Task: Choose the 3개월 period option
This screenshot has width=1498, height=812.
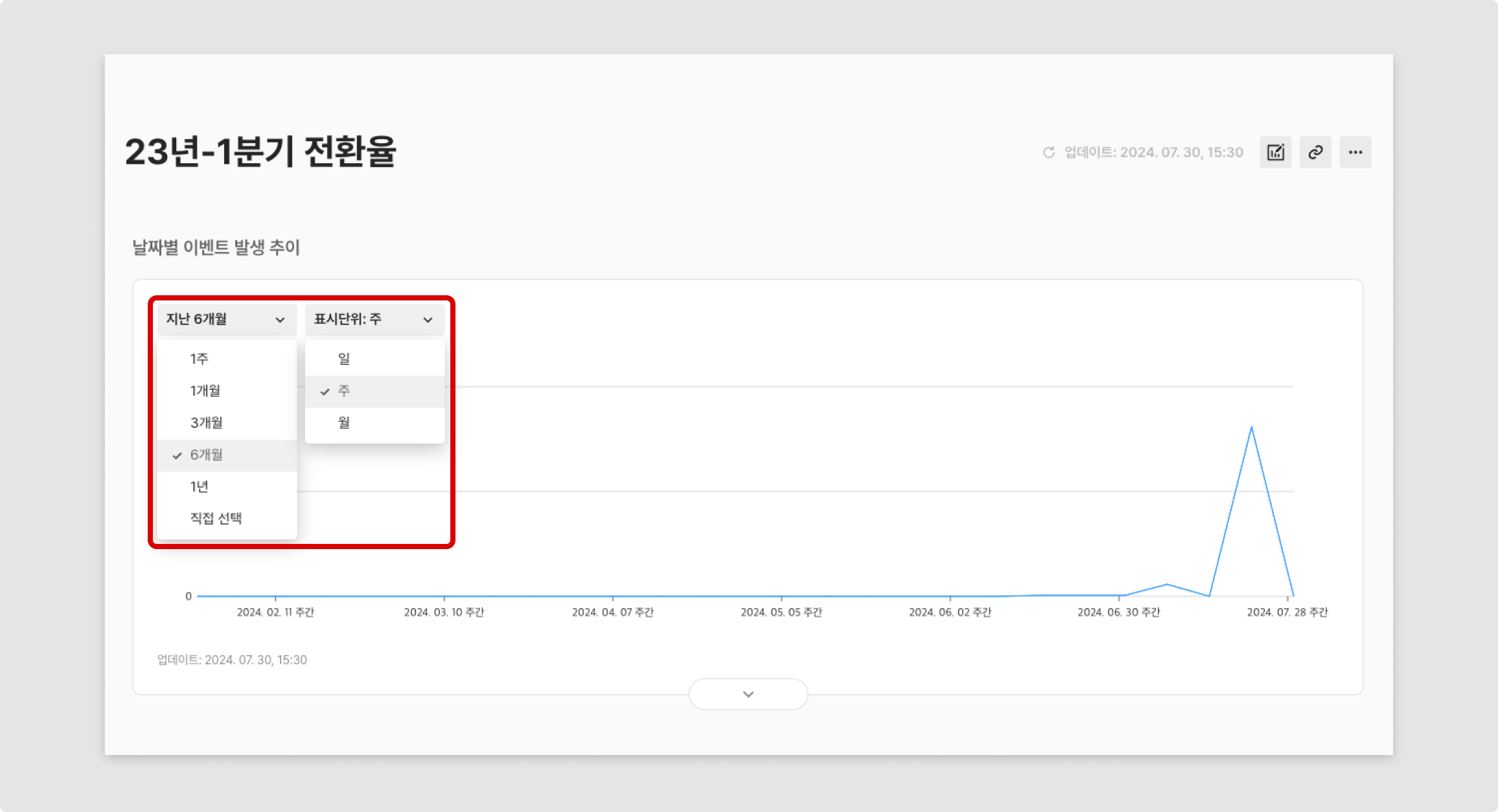Action: [207, 423]
